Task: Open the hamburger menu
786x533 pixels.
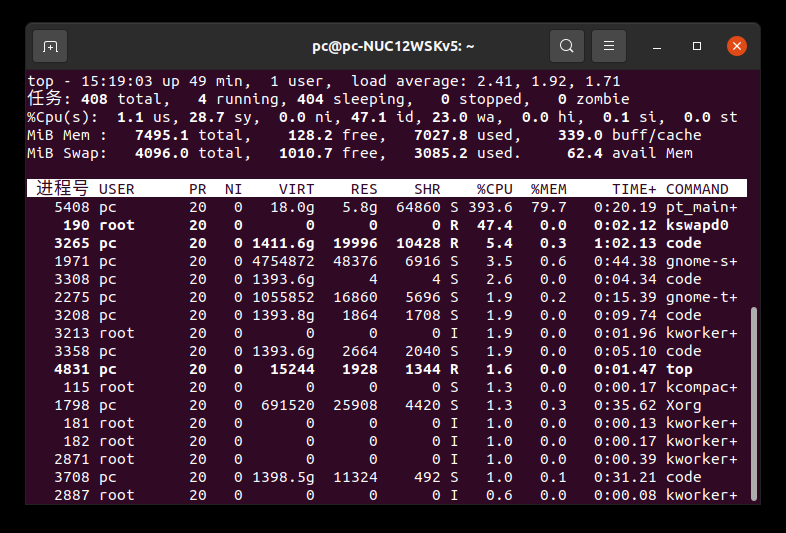Action: coord(609,46)
